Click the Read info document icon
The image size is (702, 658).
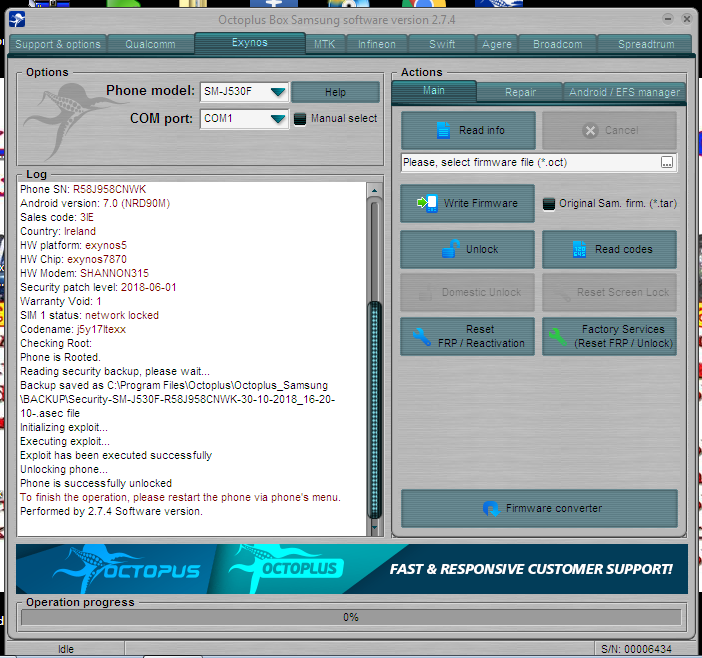443,130
